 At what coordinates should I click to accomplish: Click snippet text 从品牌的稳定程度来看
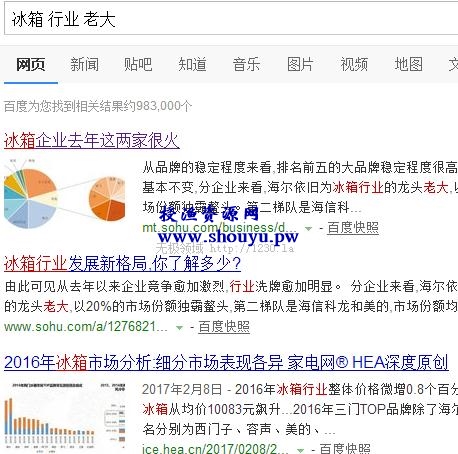coord(207,167)
